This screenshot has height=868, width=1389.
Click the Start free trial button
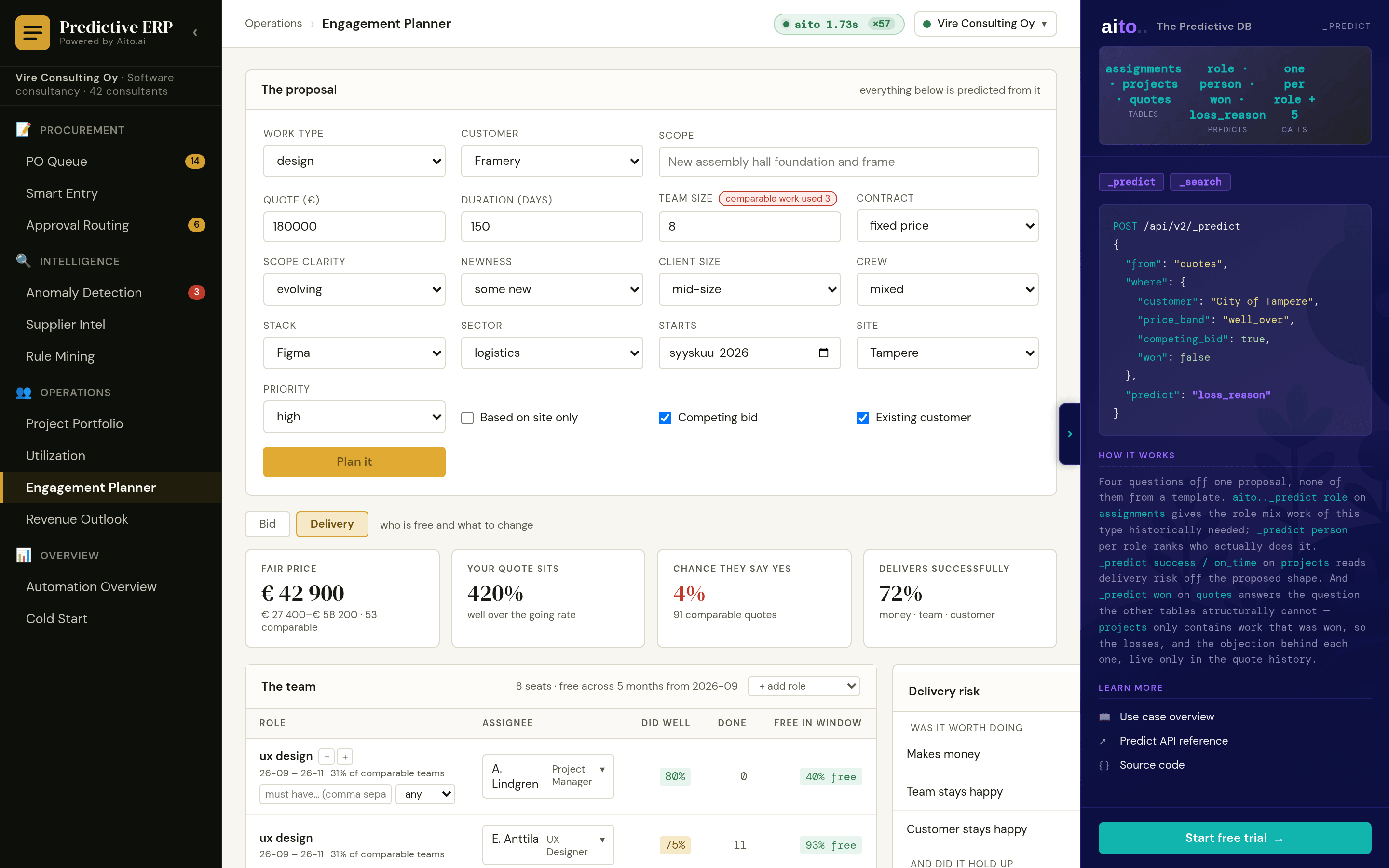1235,838
